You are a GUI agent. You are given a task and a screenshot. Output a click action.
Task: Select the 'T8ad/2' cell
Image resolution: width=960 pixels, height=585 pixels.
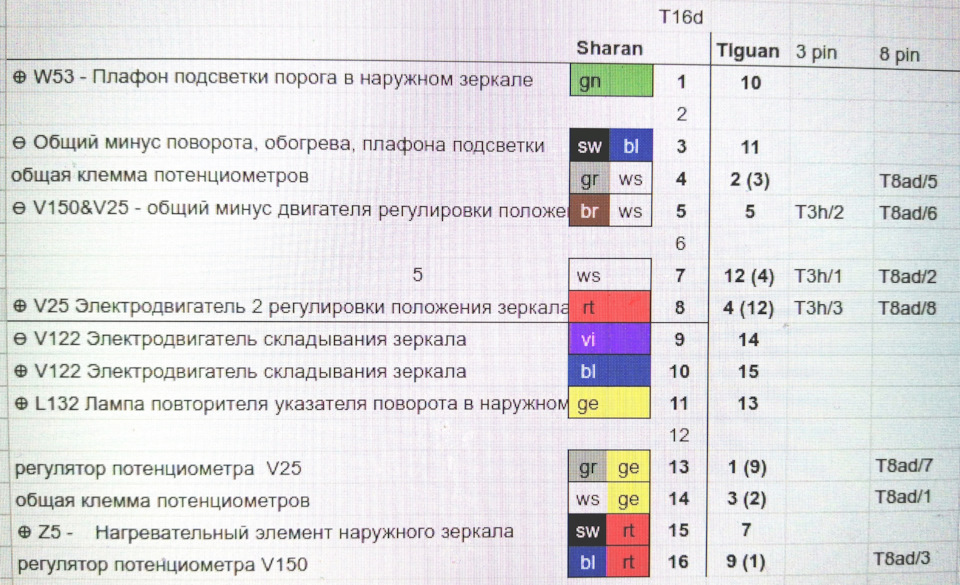pyautogui.click(x=907, y=277)
